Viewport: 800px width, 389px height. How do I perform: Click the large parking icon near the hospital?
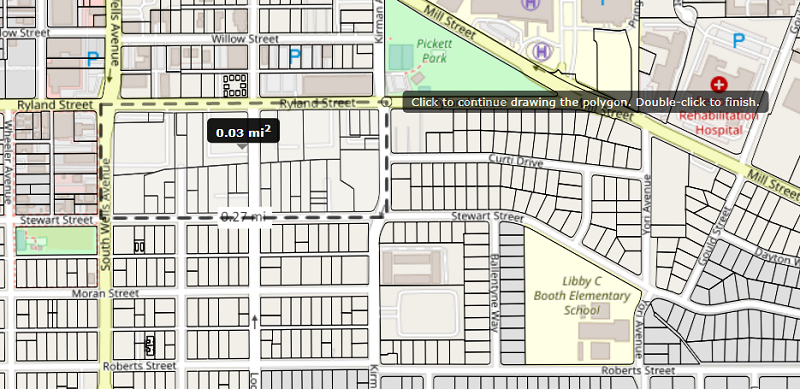pyautogui.click(x=738, y=40)
